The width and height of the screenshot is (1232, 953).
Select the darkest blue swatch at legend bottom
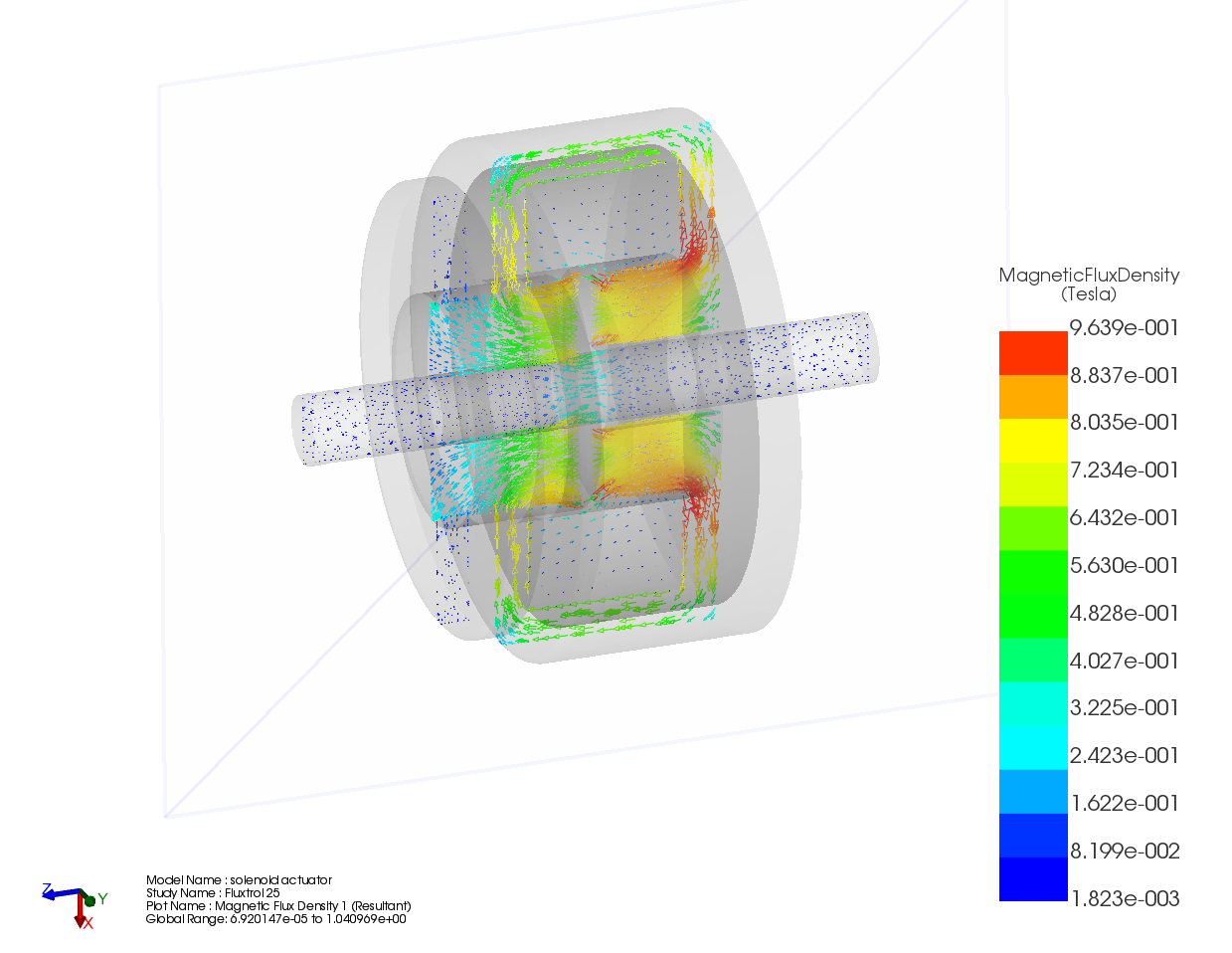click(x=1032, y=879)
